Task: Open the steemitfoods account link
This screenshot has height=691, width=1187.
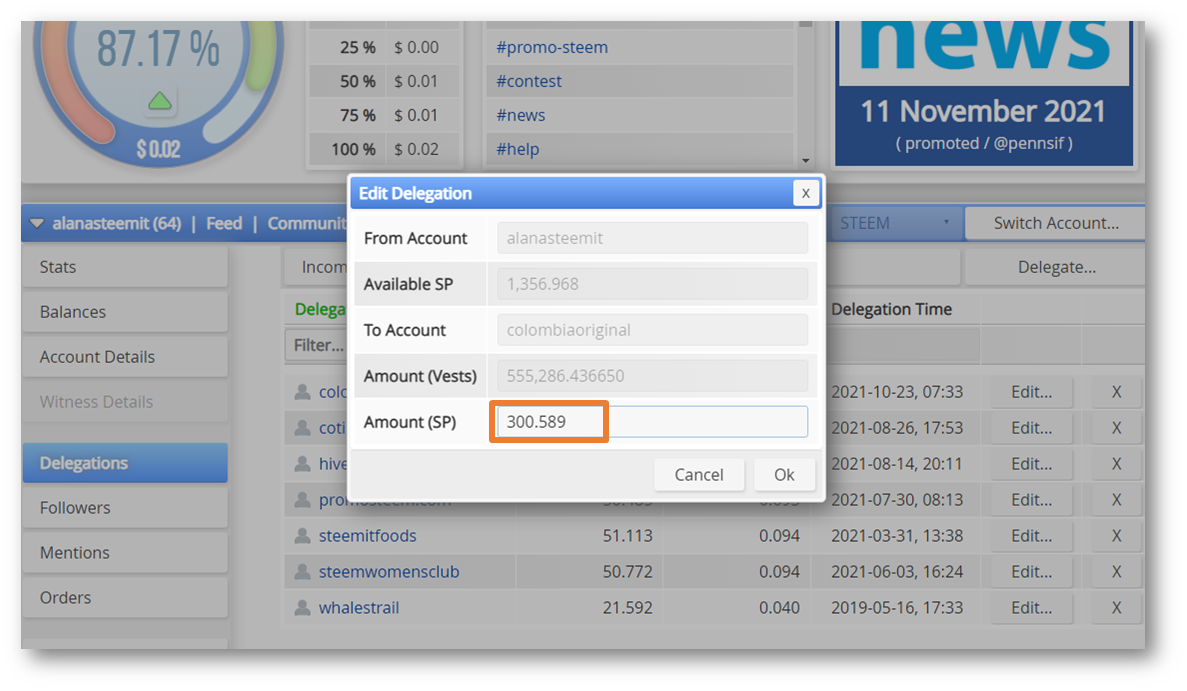Action: click(367, 536)
